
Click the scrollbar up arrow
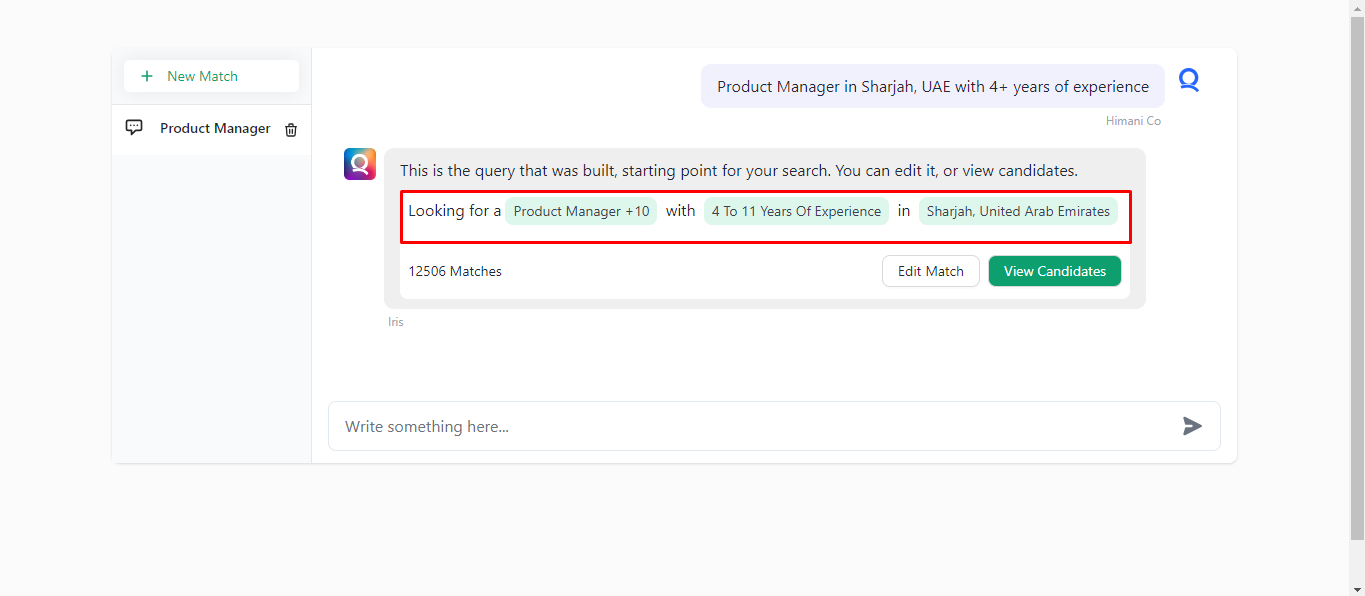(1357, 7)
